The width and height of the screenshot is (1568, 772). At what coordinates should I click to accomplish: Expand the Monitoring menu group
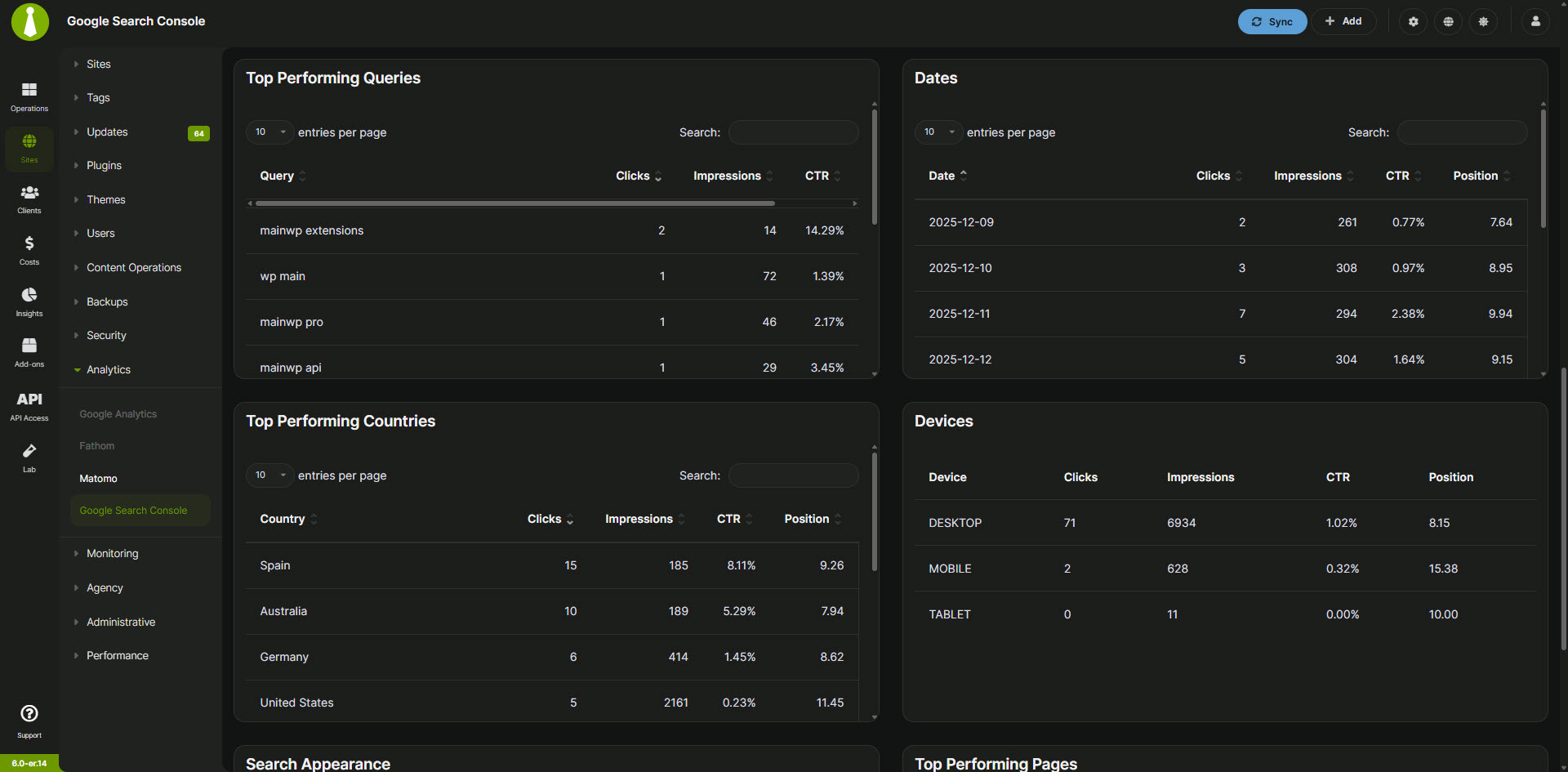point(112,553)
